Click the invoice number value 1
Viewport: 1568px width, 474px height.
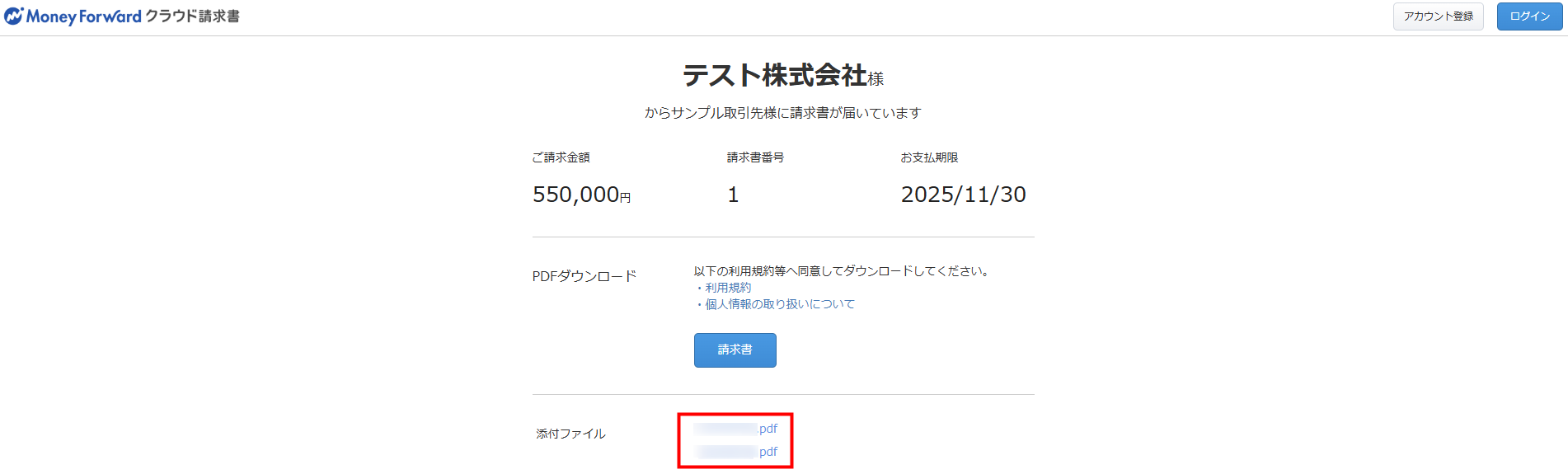(733, 195)
